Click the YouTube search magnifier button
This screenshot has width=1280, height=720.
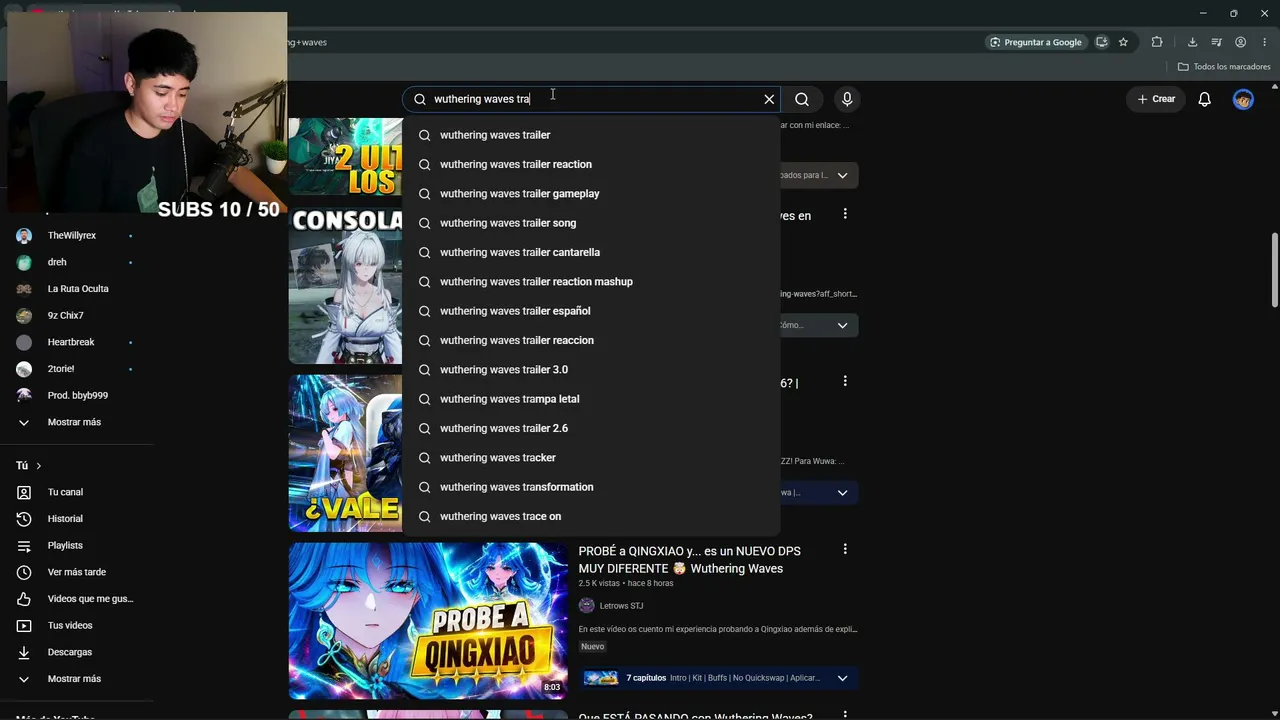point(802,99)
